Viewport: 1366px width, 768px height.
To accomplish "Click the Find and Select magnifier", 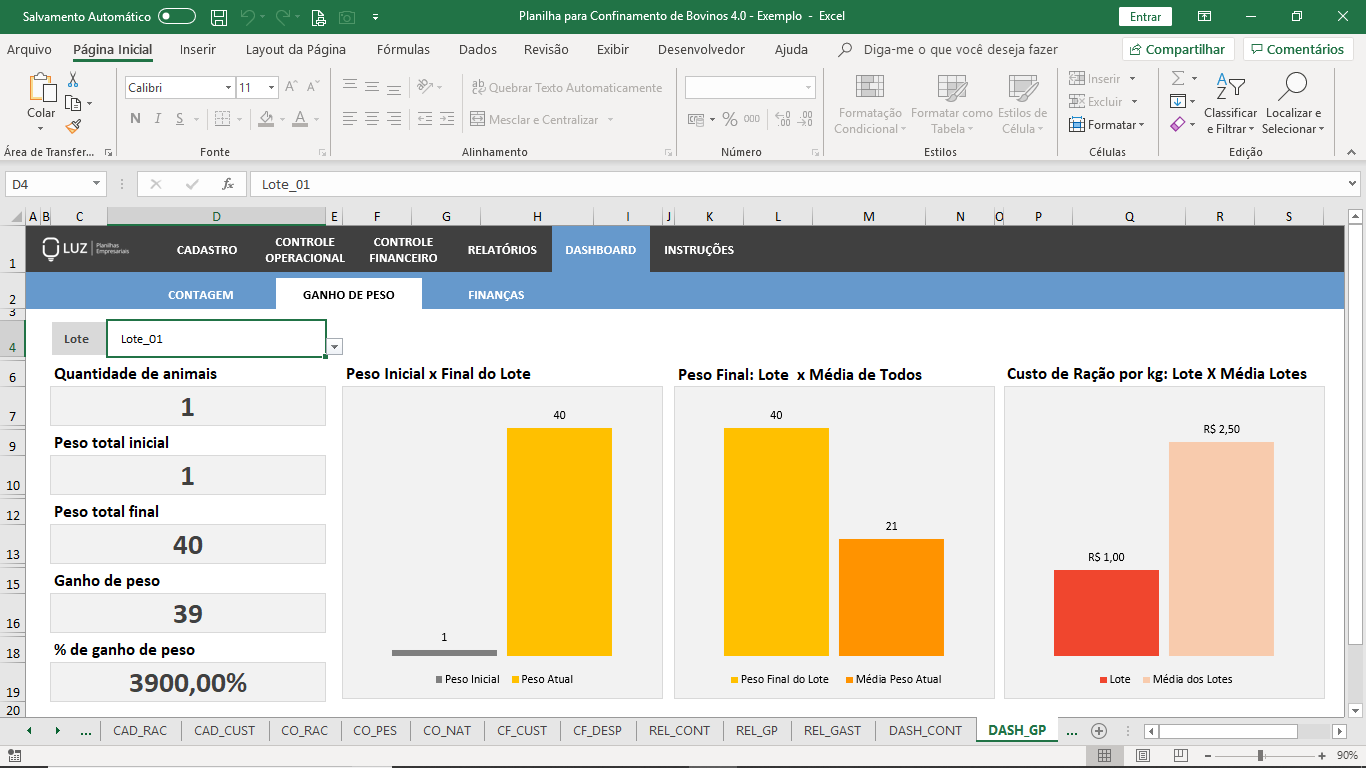I will pyautogui.click(x=1292, y=88).
